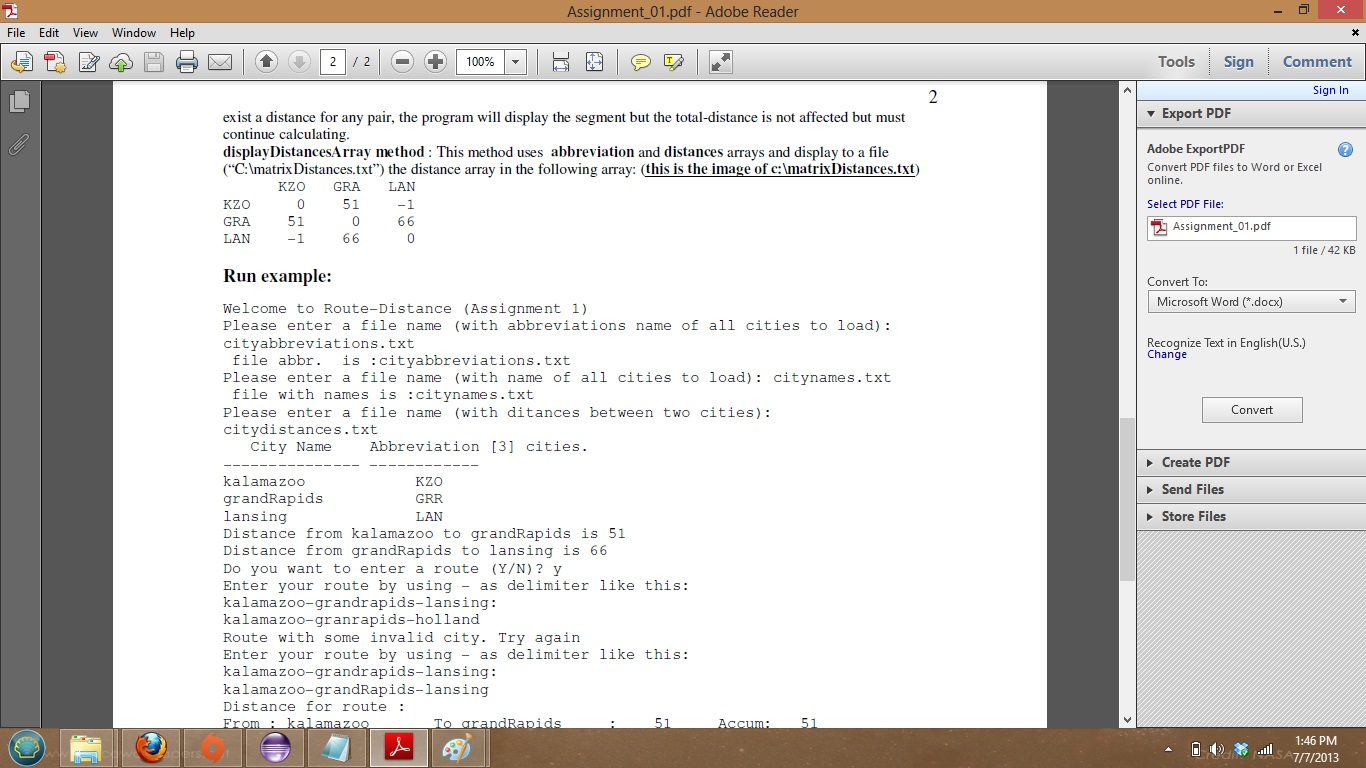Open the zoom level dropdown arrow
1366x768 pixels.
(x=515, y=62)
